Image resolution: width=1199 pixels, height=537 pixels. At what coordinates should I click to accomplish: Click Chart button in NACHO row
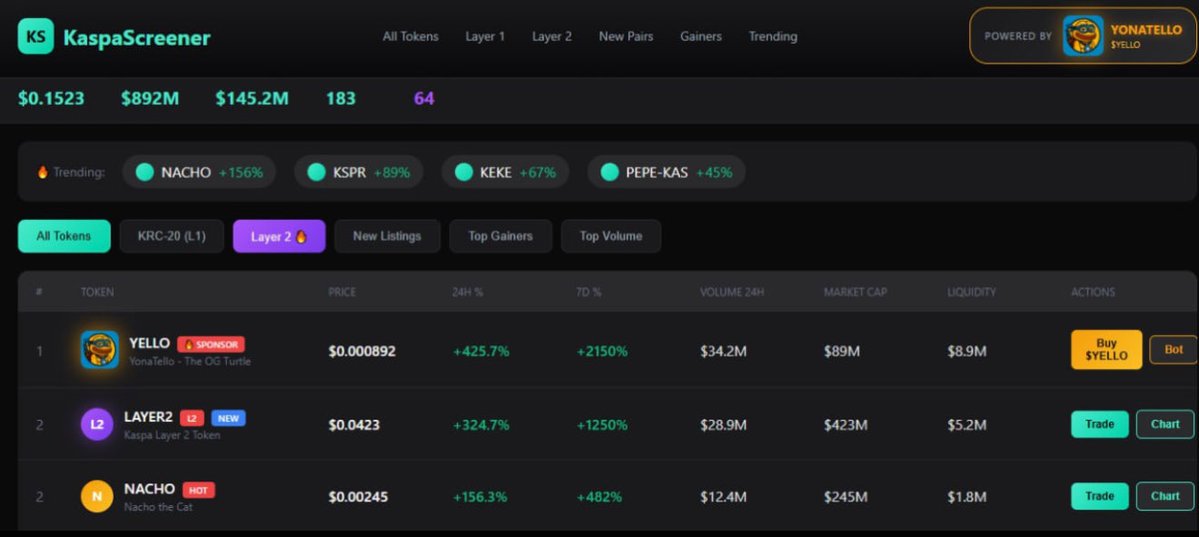pyautogui.click(x=1165, y=496)
